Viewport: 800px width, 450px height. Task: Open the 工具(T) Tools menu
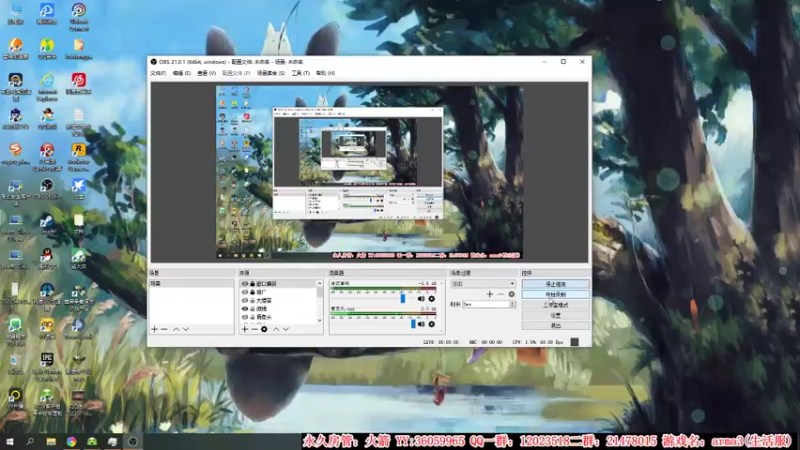[301, 73]
